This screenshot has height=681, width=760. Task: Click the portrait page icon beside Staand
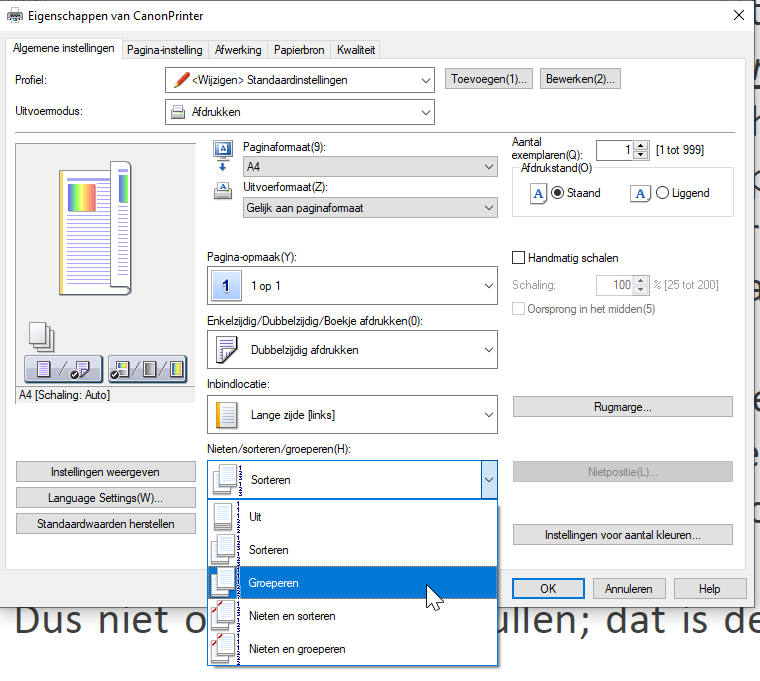(537, 194)
